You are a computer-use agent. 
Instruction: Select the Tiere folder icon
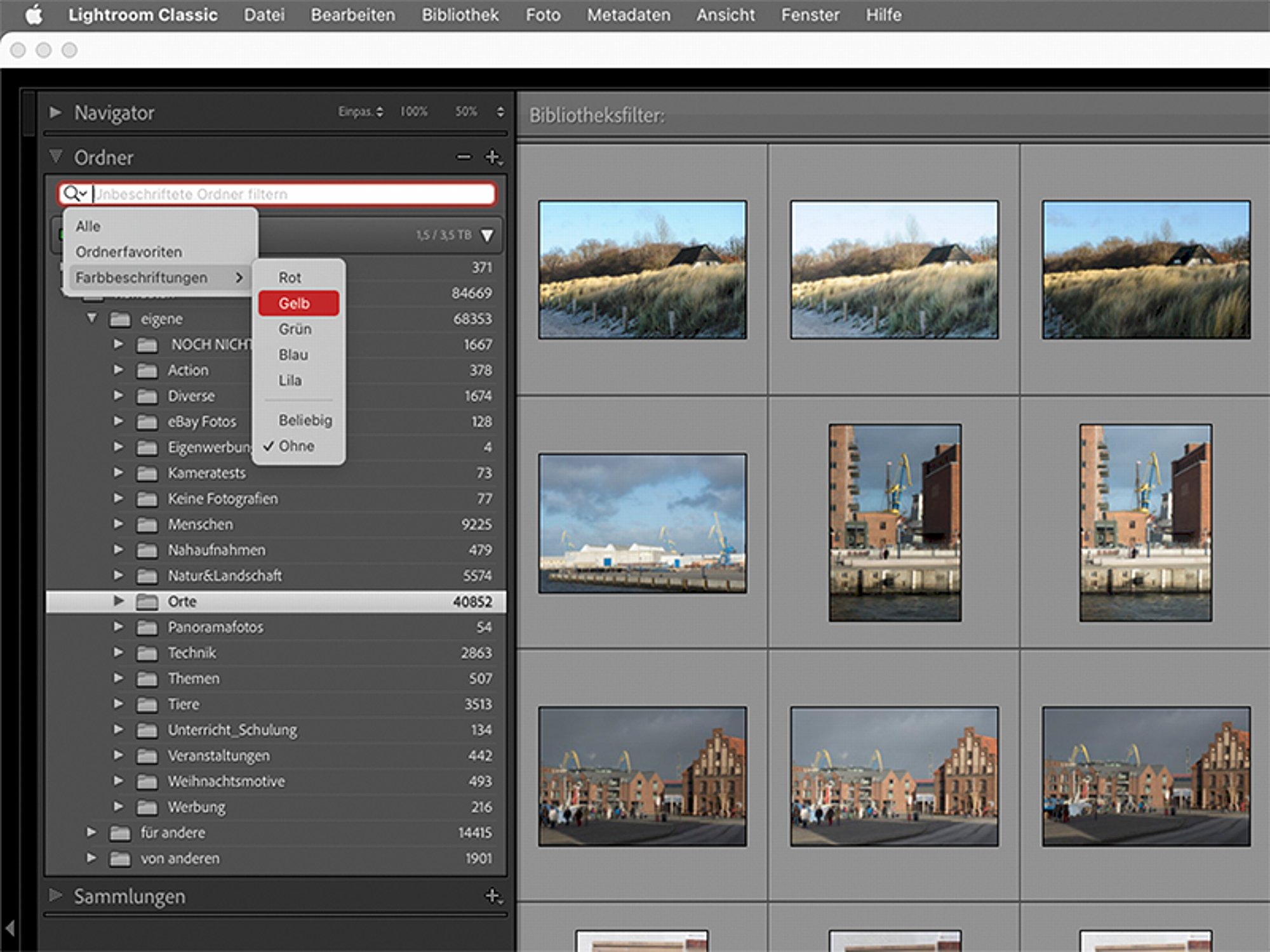point(147,704)
